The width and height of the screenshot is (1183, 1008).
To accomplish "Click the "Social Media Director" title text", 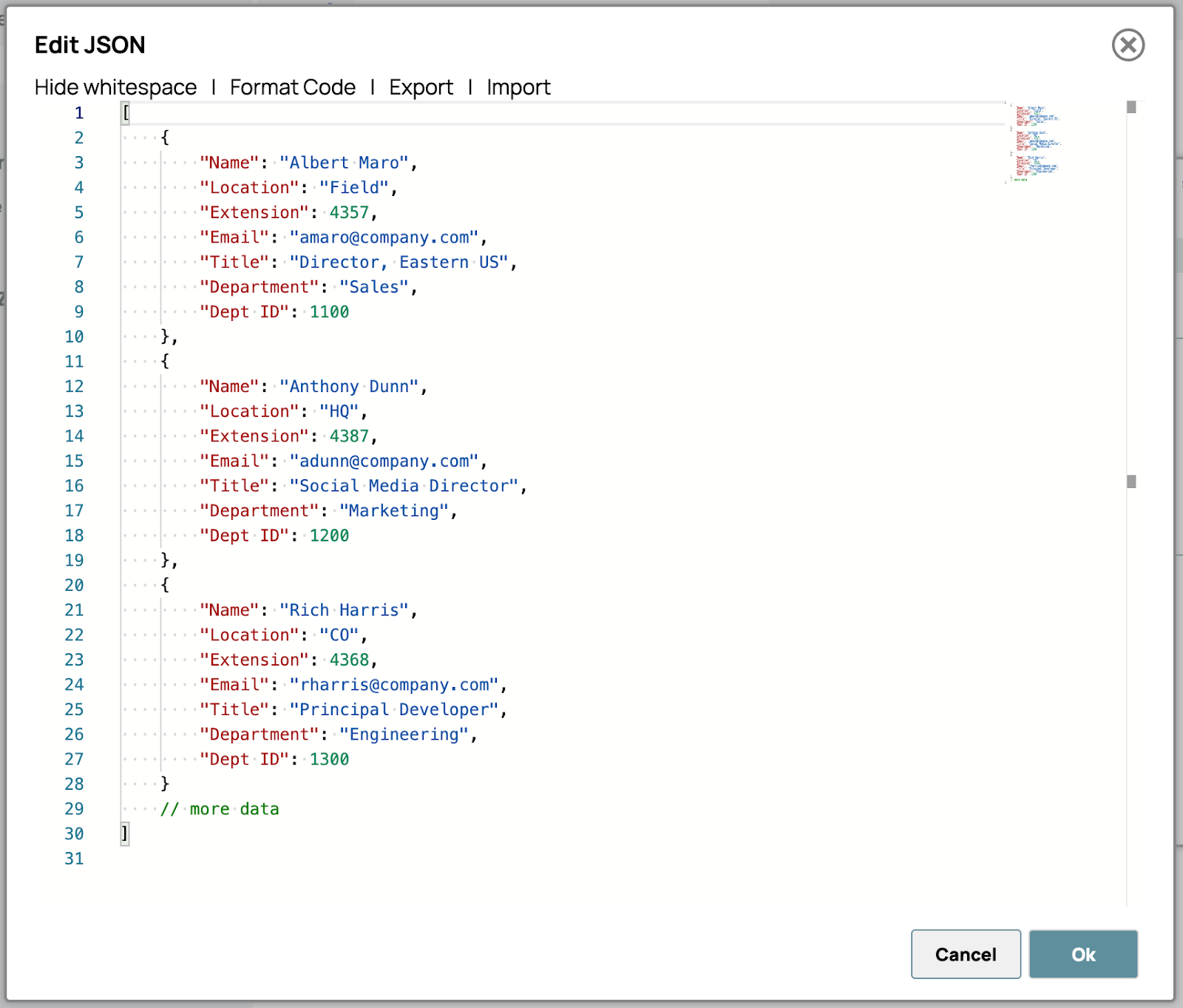I will coord(403,486).
